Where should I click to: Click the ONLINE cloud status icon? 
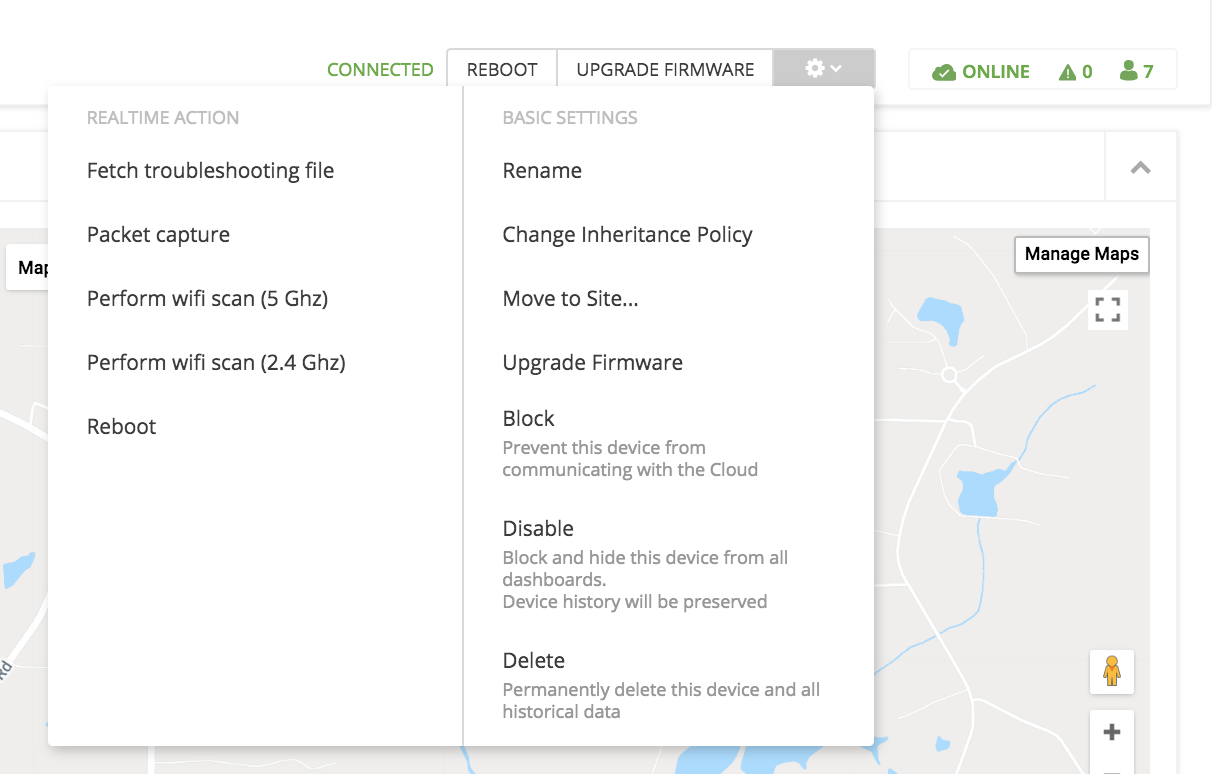(x=944, y=72)
